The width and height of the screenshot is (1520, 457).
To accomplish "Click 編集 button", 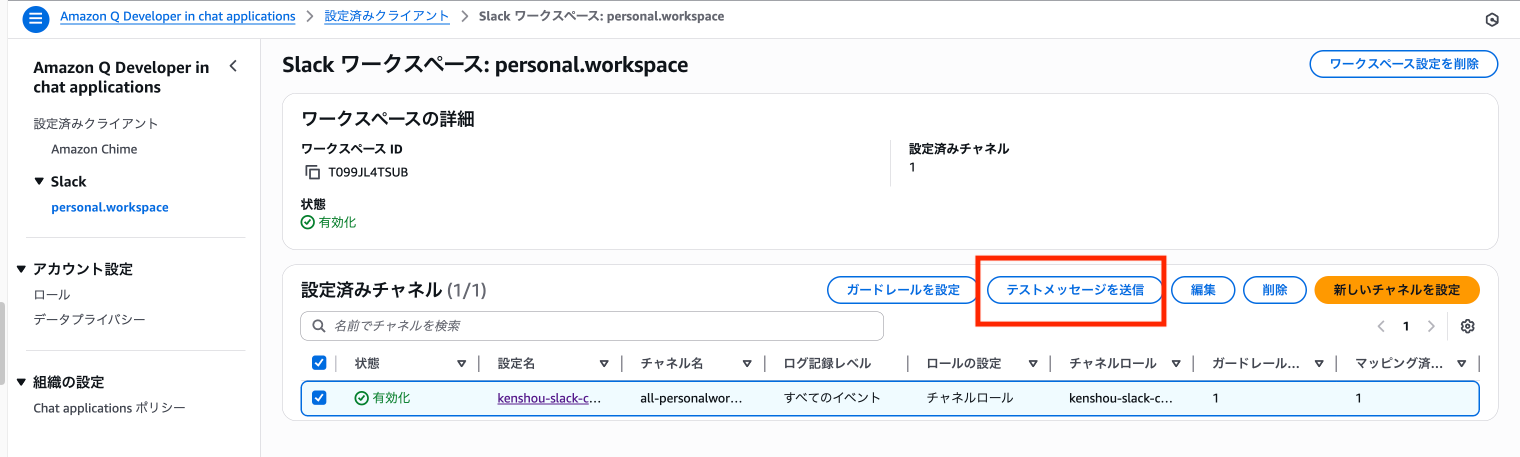I will tap(1203, 290).
